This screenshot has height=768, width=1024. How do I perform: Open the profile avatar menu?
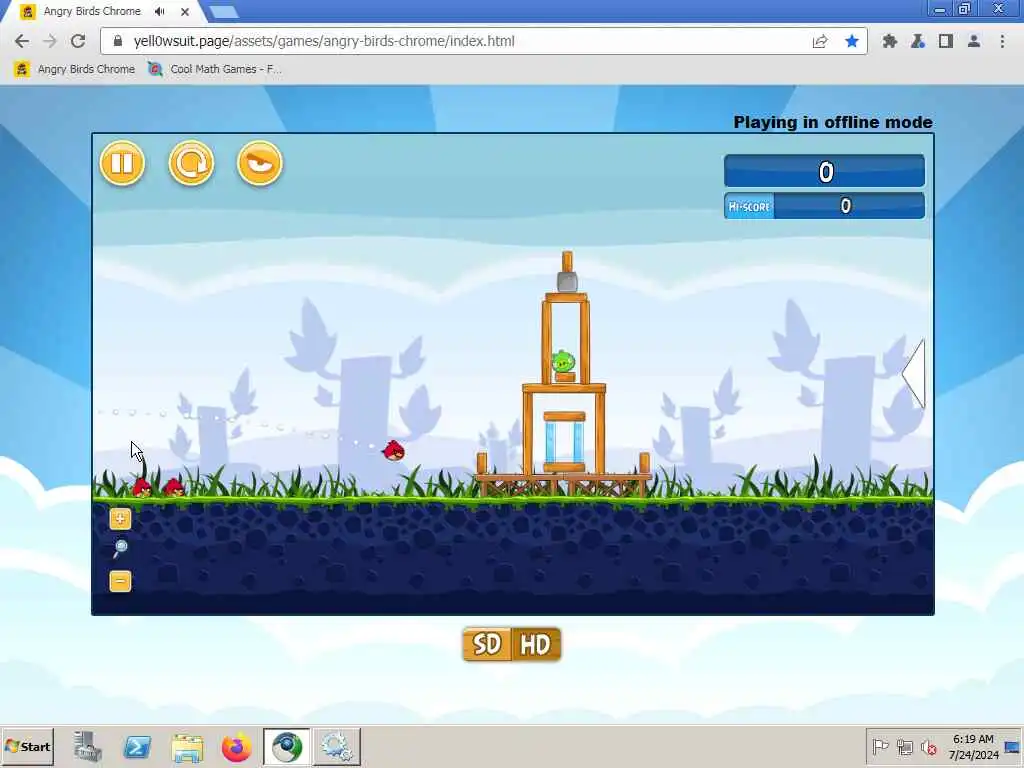click(974, 41)
